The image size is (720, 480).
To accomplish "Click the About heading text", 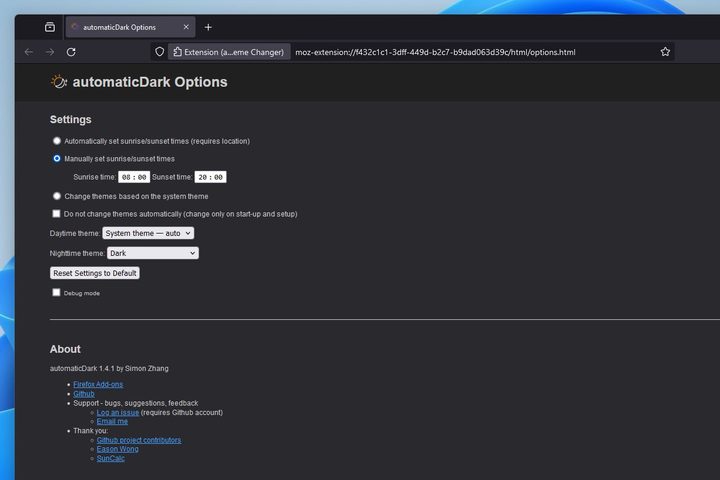I will [65, 349].
